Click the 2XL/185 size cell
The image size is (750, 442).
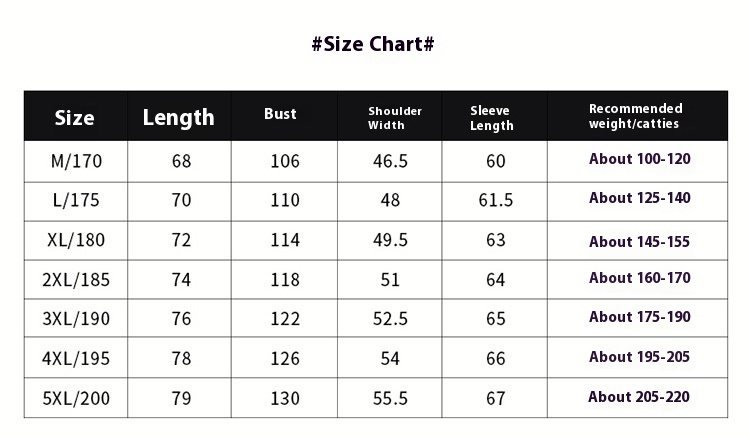click(76, 280)
